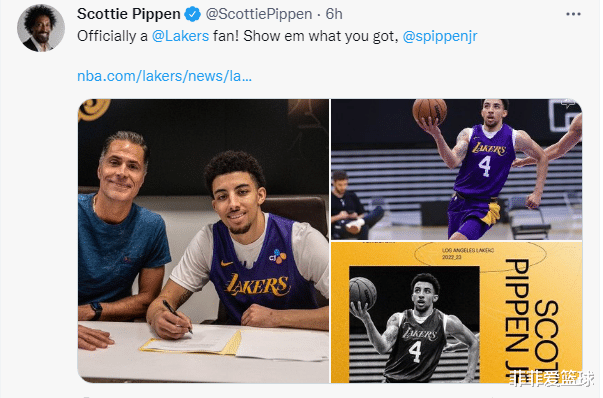The height and width of the screenshot is (398, 603).
Task: Open the @ScottiePippen handle link
Action: [259, 14]
